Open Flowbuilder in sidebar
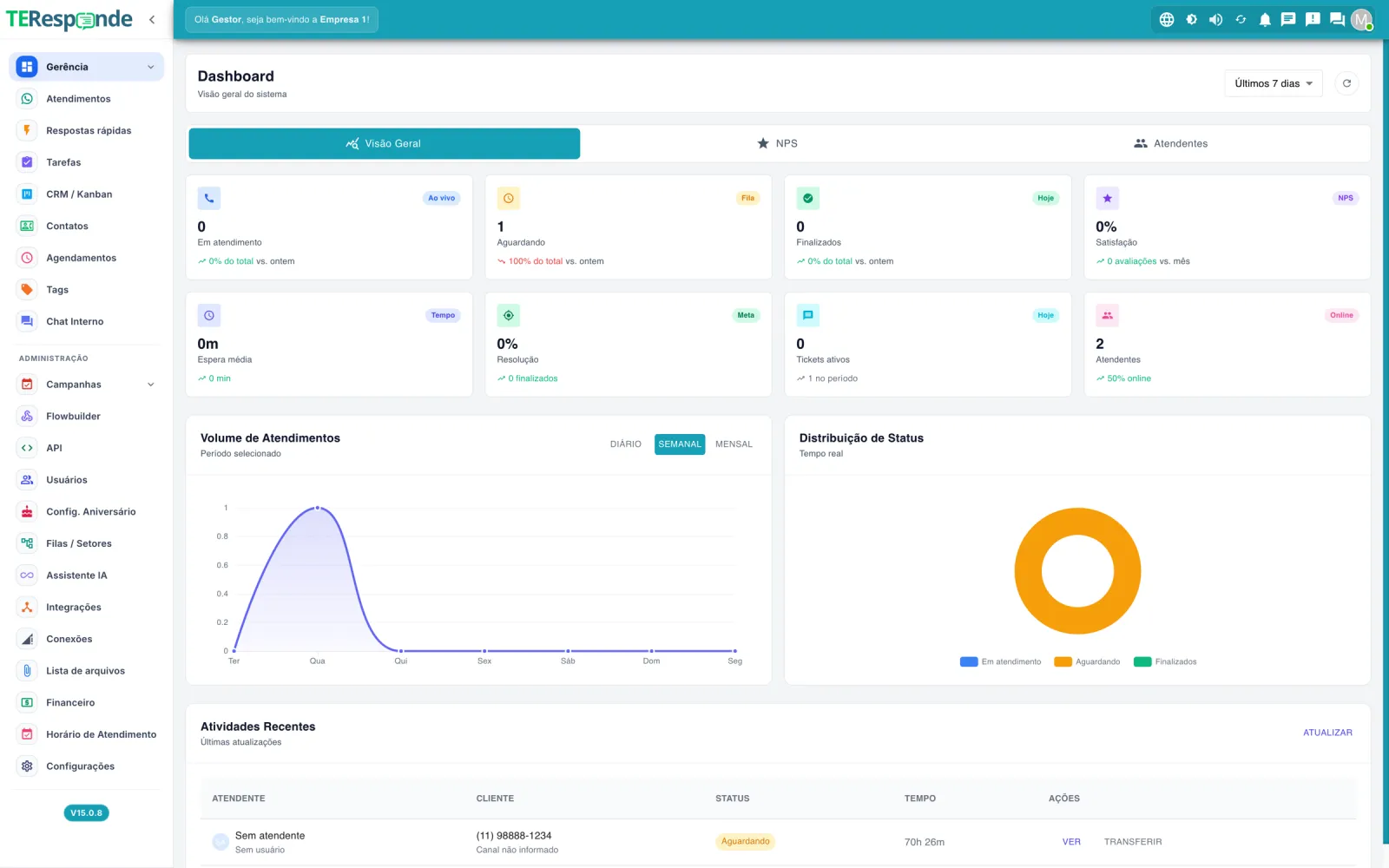 coord(86,417)
